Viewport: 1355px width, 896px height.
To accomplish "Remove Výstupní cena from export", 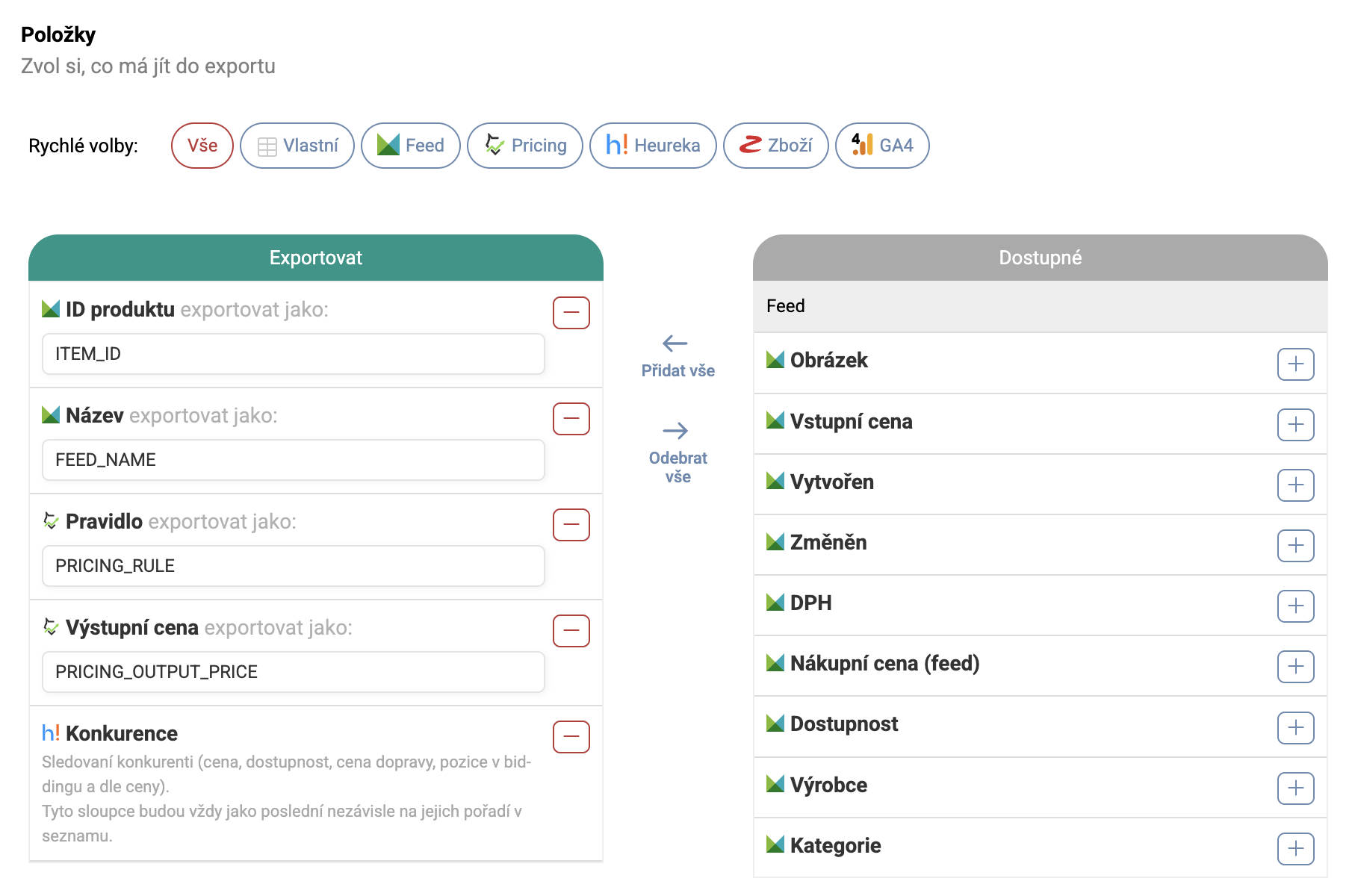I will click(x=571, y=631).
